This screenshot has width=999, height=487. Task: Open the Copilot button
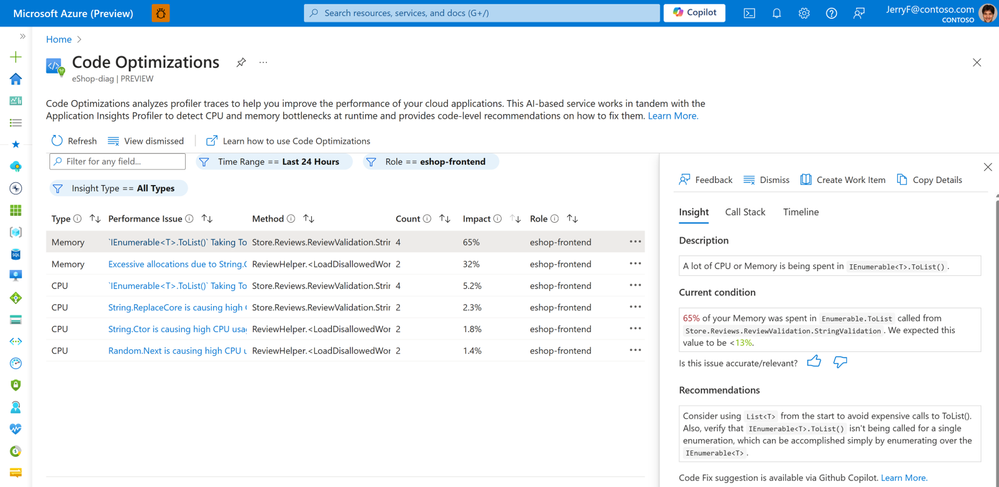pyautogui.click(x=694, y=13)
